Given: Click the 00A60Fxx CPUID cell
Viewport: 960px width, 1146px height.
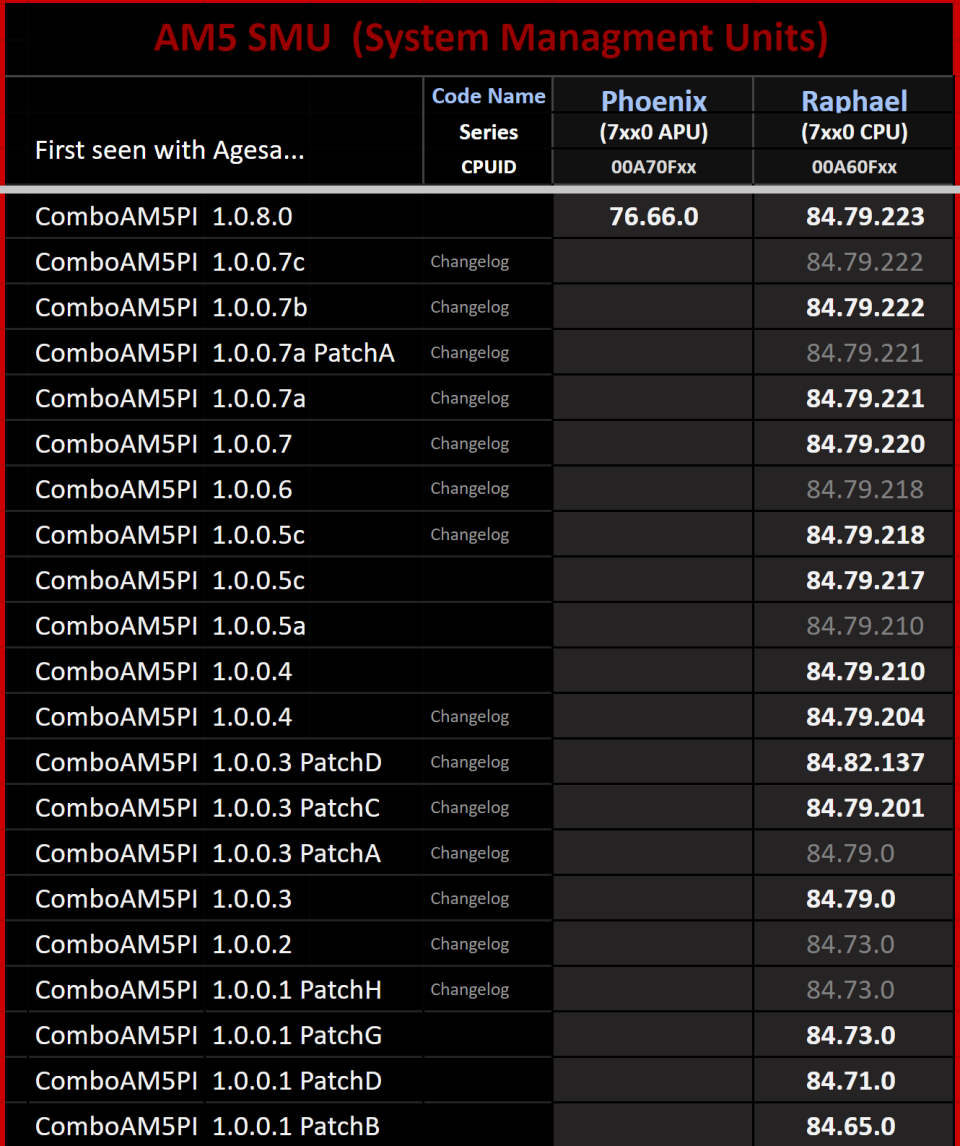Looking at the screenshot, I should tap(854, 168).
